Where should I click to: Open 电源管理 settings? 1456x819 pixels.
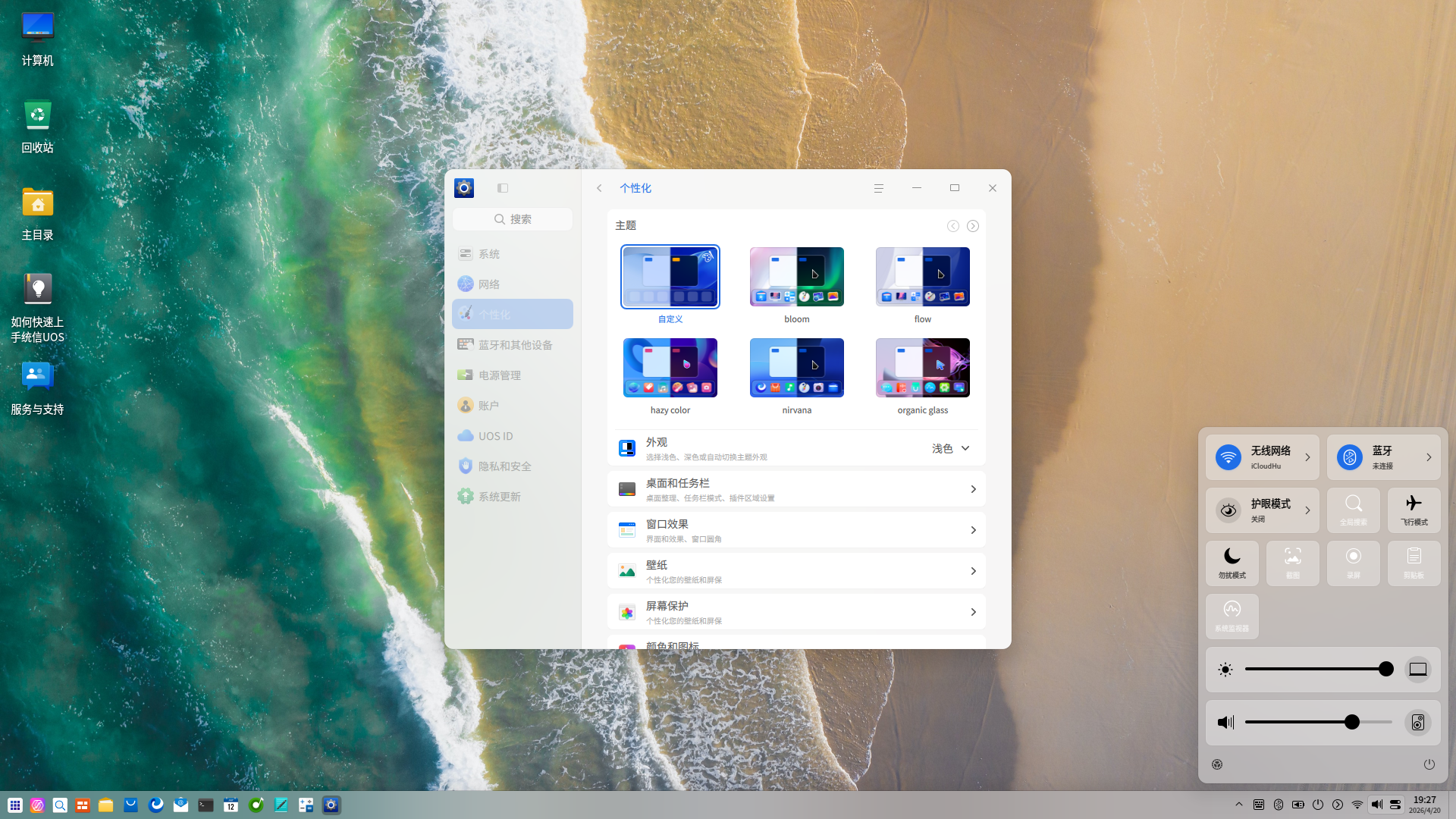pos(513,375)
